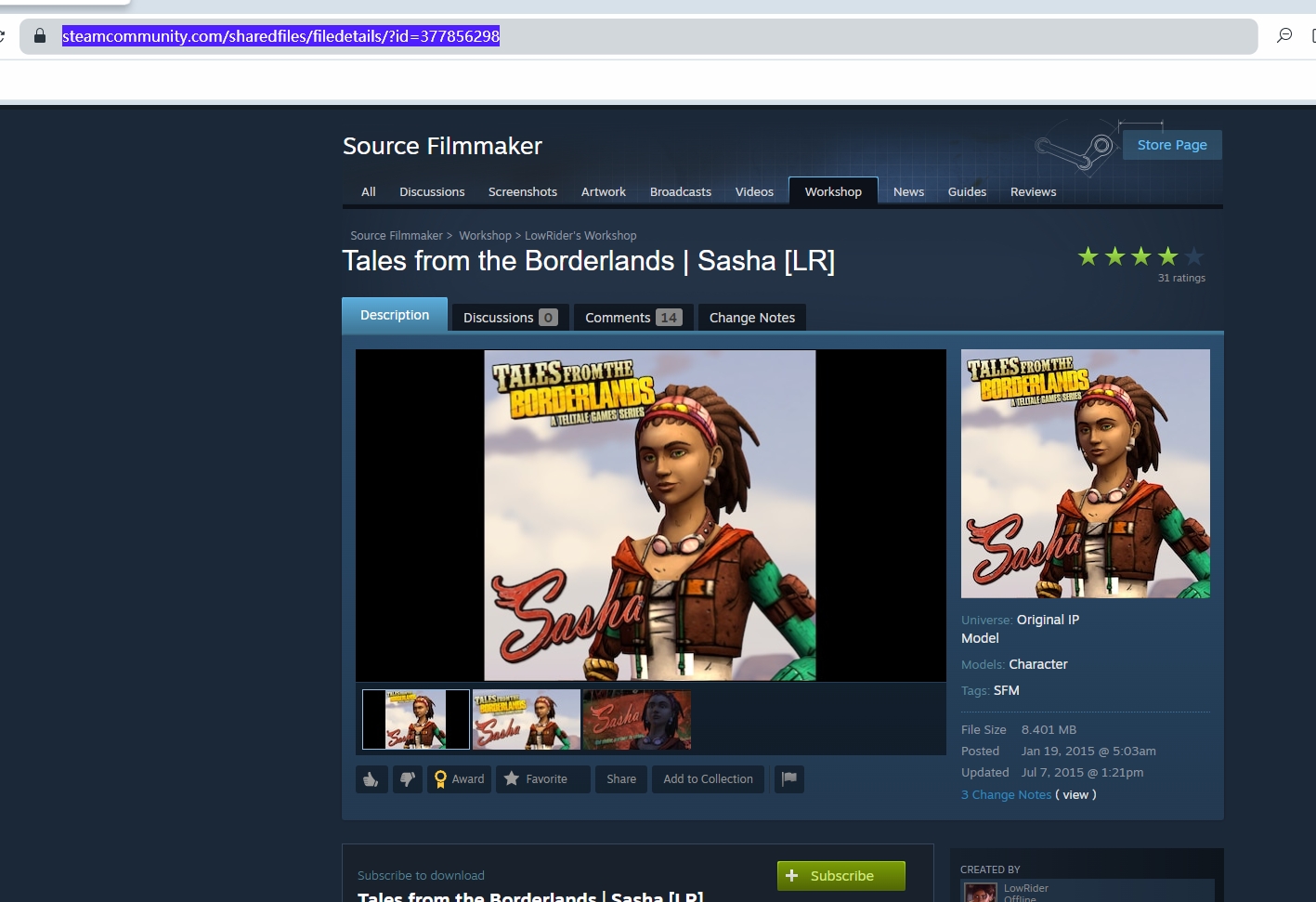Image resolution: width=1316 pixels, height=902 pixels.
Task: Open the Discussions tab with 0 count
Action: (x=510, y=318)
